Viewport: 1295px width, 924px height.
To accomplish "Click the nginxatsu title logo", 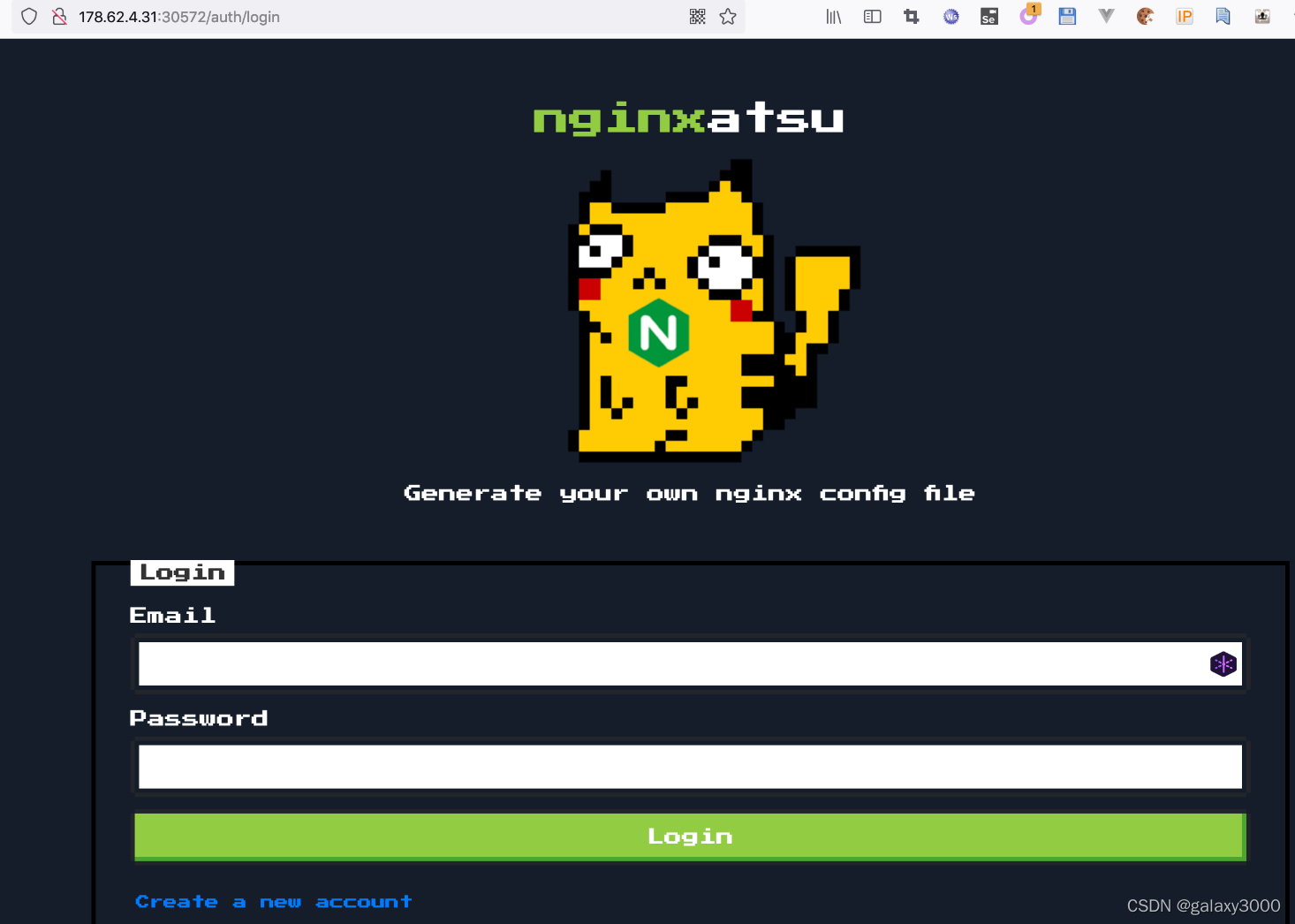I will point(688,118).
